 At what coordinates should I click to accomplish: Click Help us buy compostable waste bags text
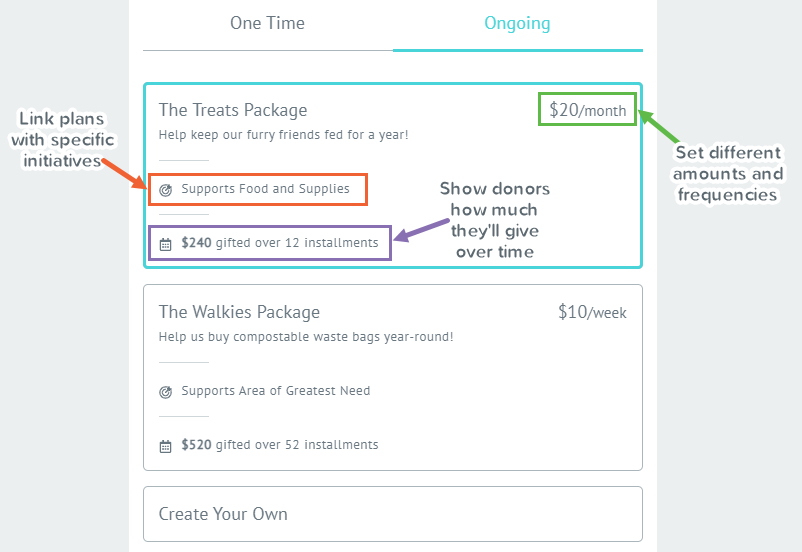point(306,337)
